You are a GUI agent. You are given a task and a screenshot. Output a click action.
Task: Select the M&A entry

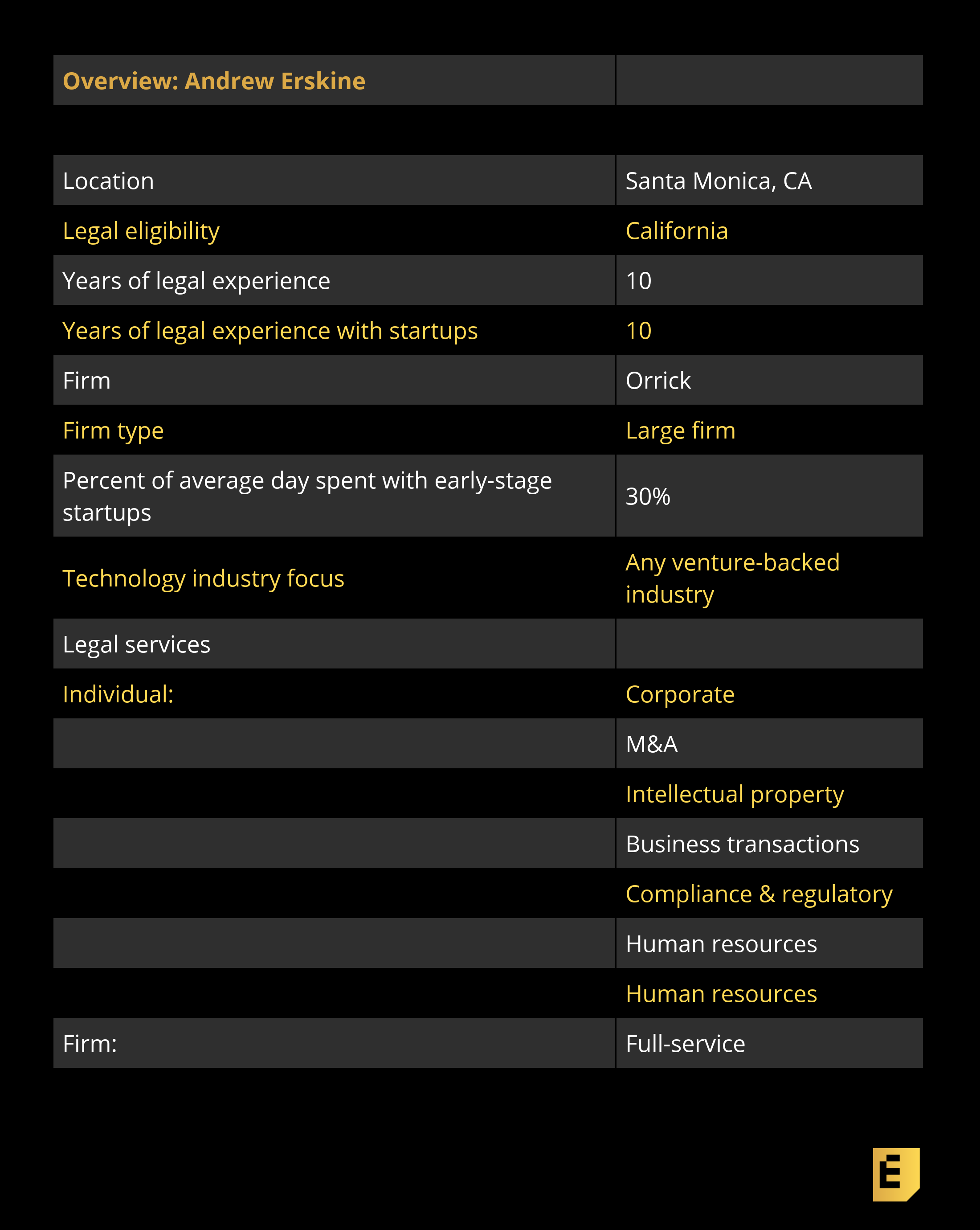(652, 744)
